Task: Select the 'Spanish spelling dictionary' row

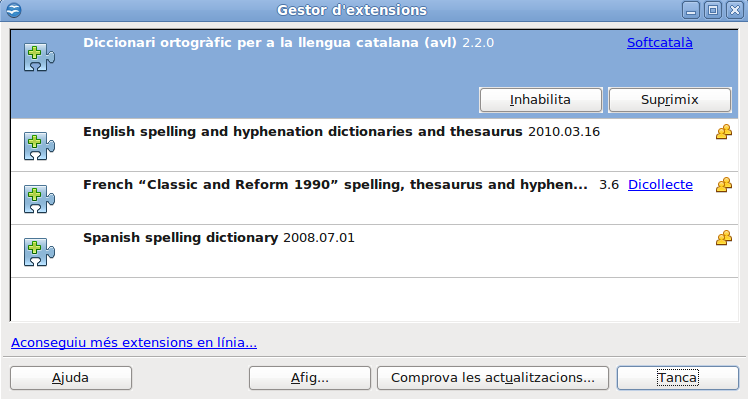Action: point(374,251)
